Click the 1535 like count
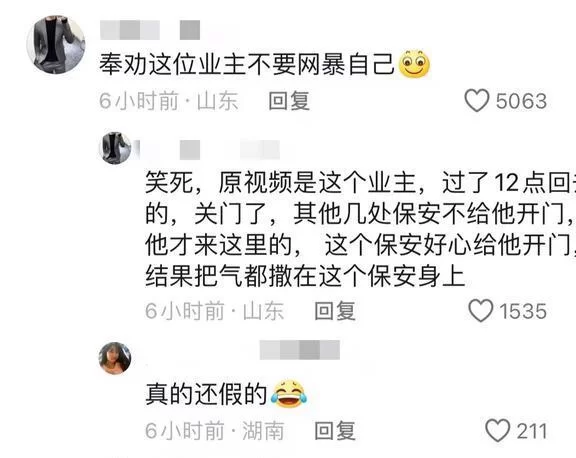This screenshot has width=576, height=458. click(x=523, y=311)
